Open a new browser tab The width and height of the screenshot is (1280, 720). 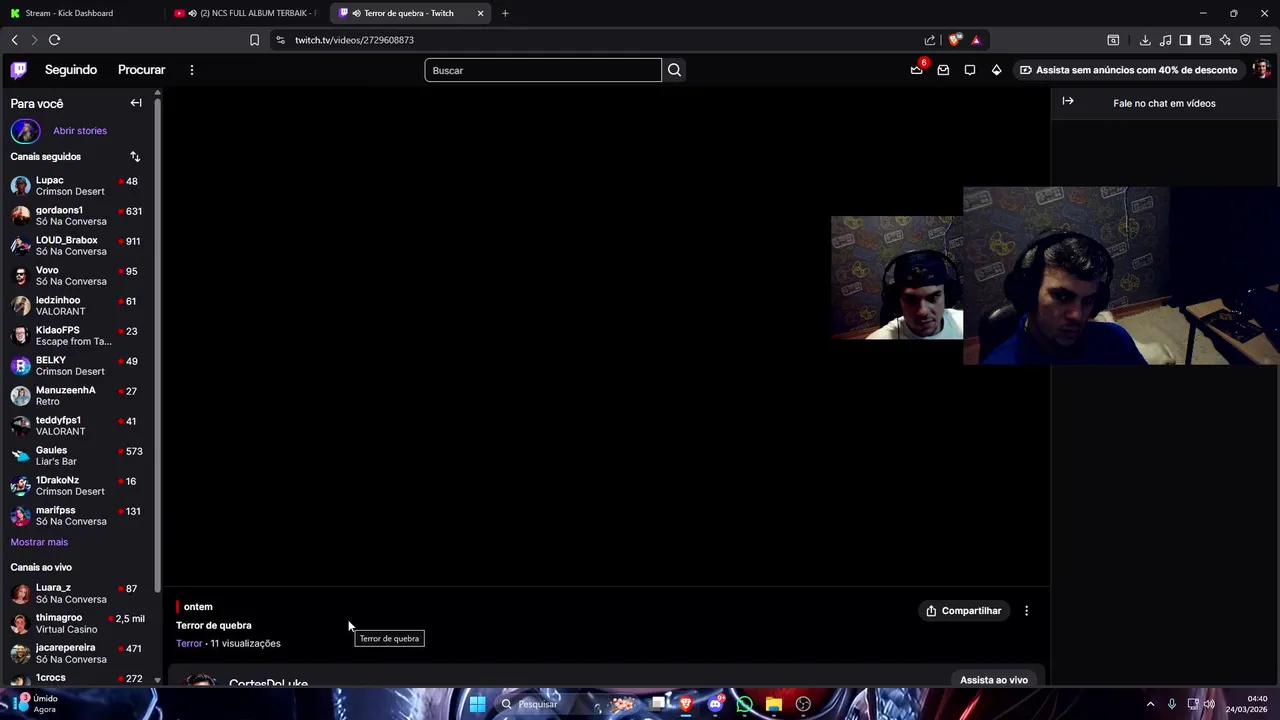click(x=505, y=13)
